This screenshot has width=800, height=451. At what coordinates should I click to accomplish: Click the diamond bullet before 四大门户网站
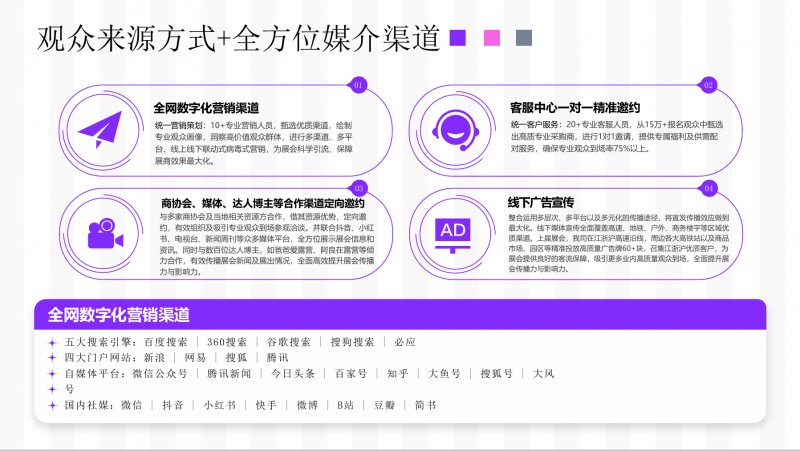click(53, 357)
